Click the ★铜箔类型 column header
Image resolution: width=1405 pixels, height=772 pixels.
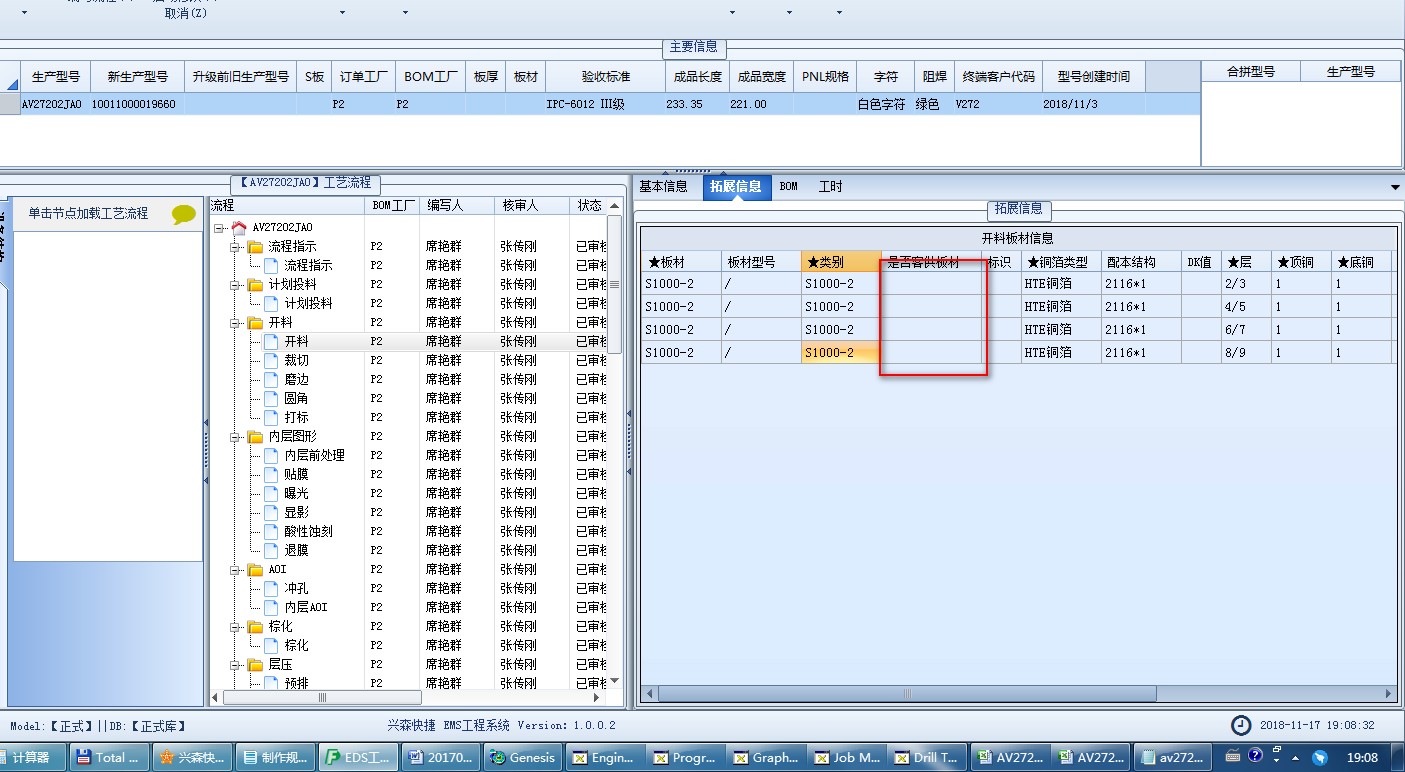pos(1060,262)
